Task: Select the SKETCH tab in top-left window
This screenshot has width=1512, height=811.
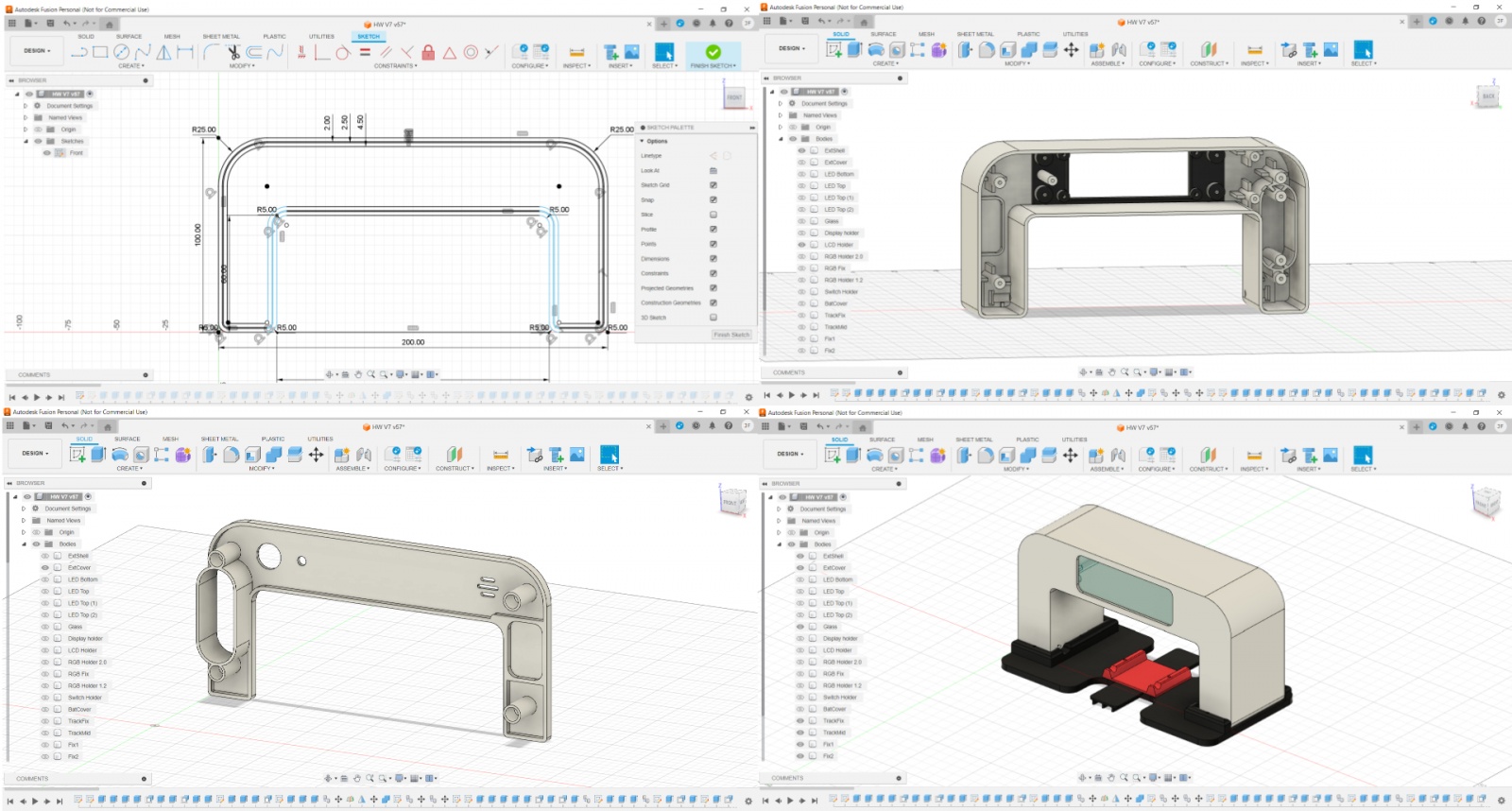Action: [x=368, y=37]
